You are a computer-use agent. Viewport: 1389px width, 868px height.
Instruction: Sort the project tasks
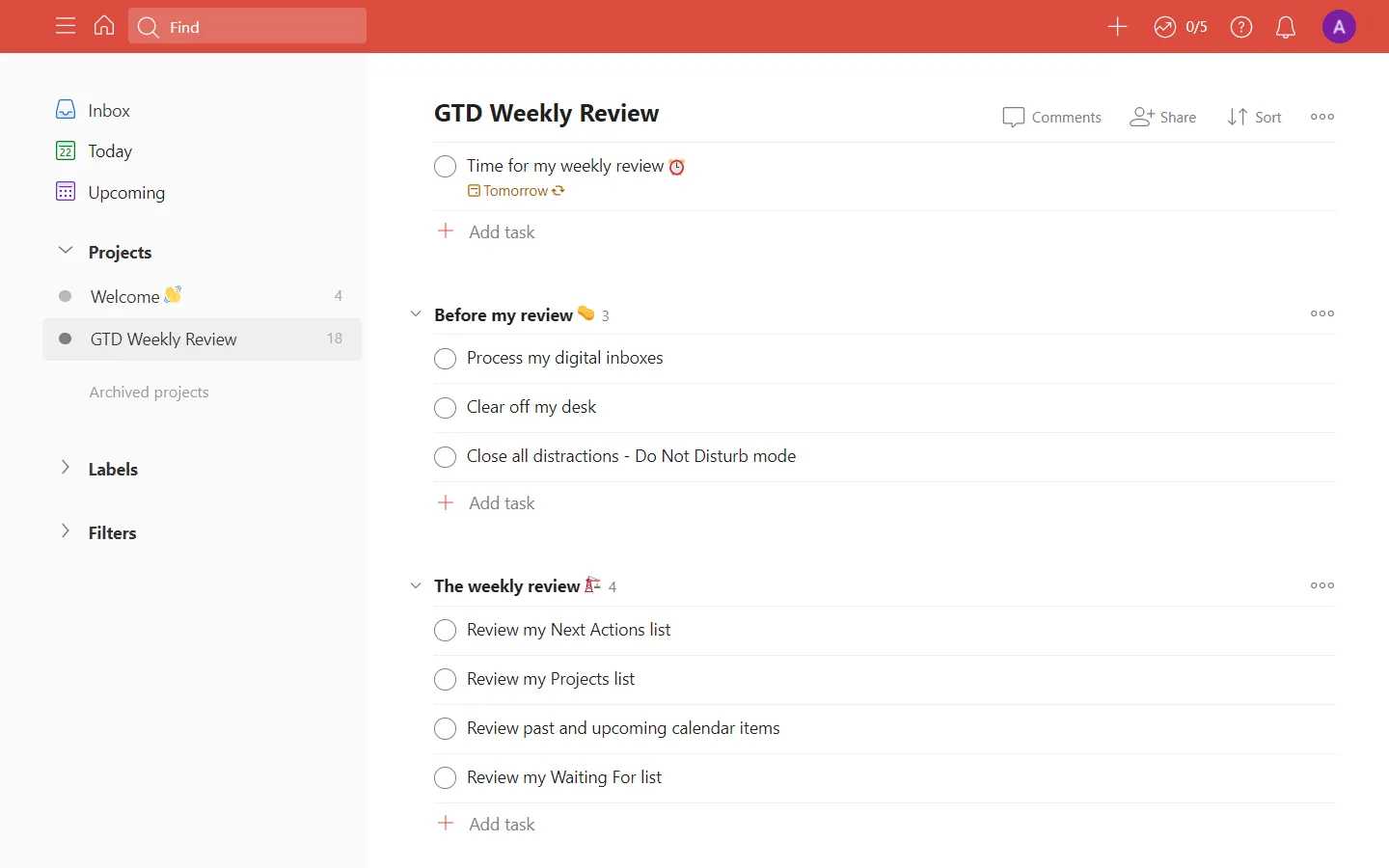(x=1254, y=117)
